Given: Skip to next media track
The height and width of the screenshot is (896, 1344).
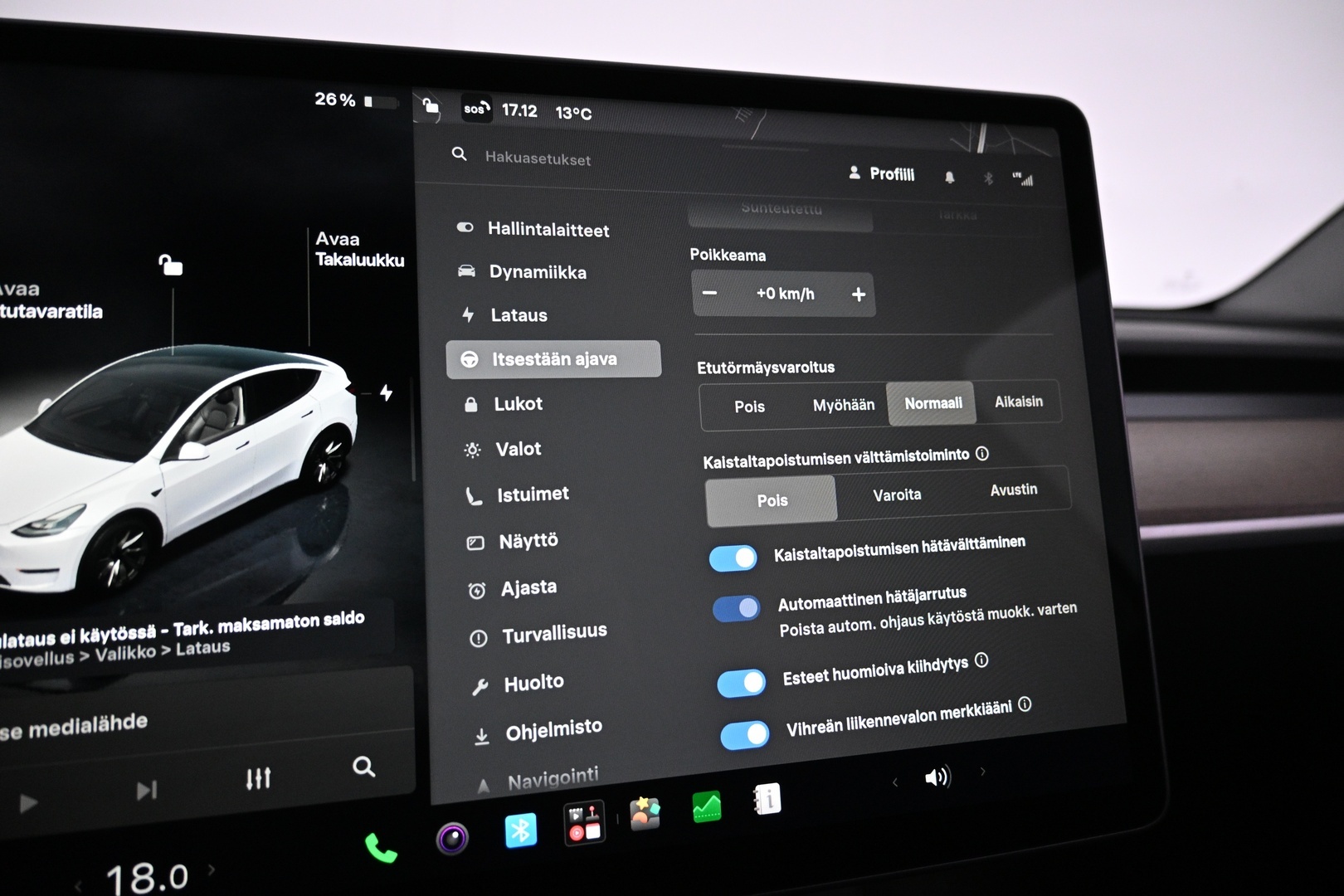Looking at the screenshot, I should pyautogui.click(x=147, y=791).
